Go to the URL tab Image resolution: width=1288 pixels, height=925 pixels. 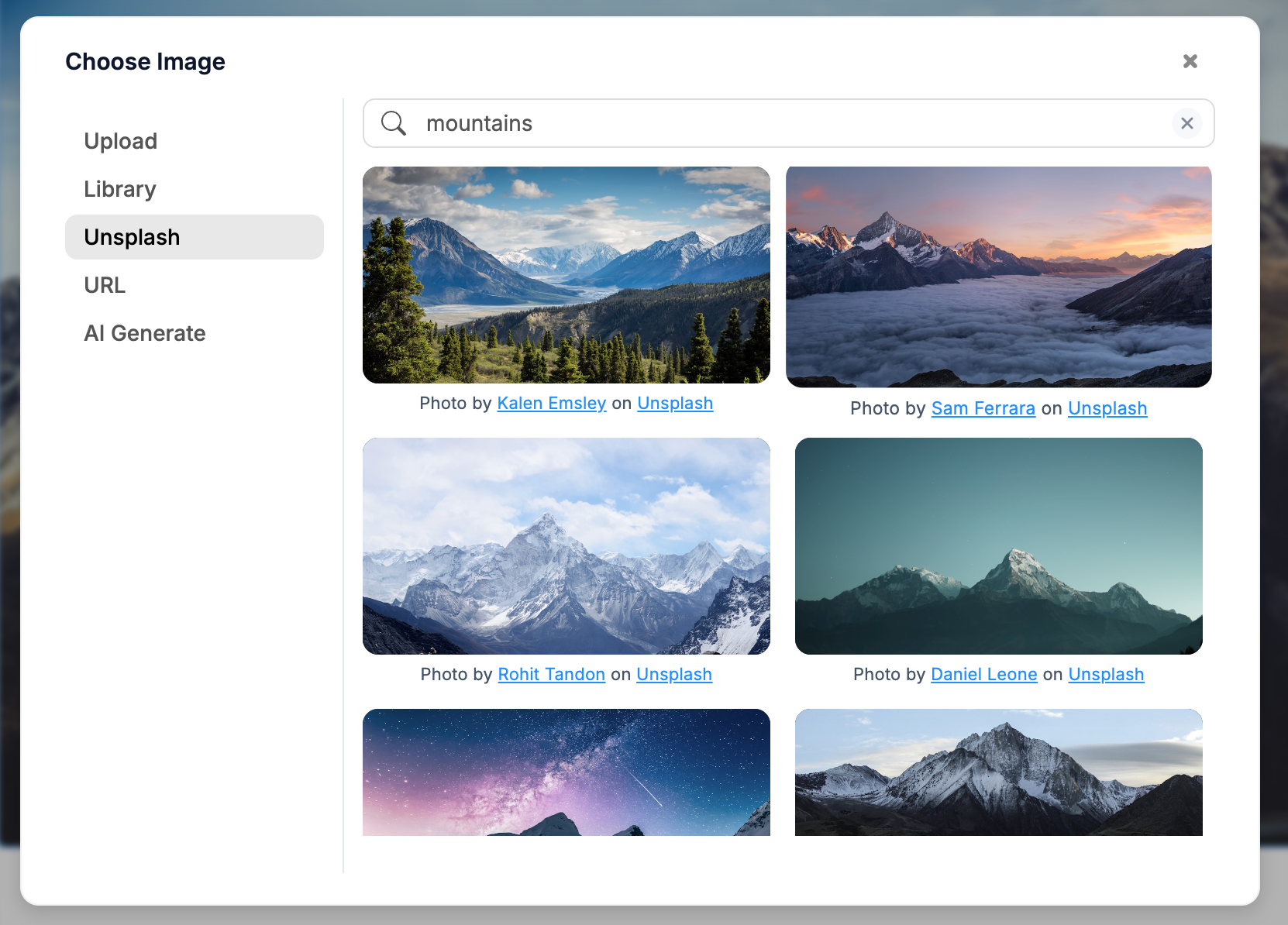[105, 285]
